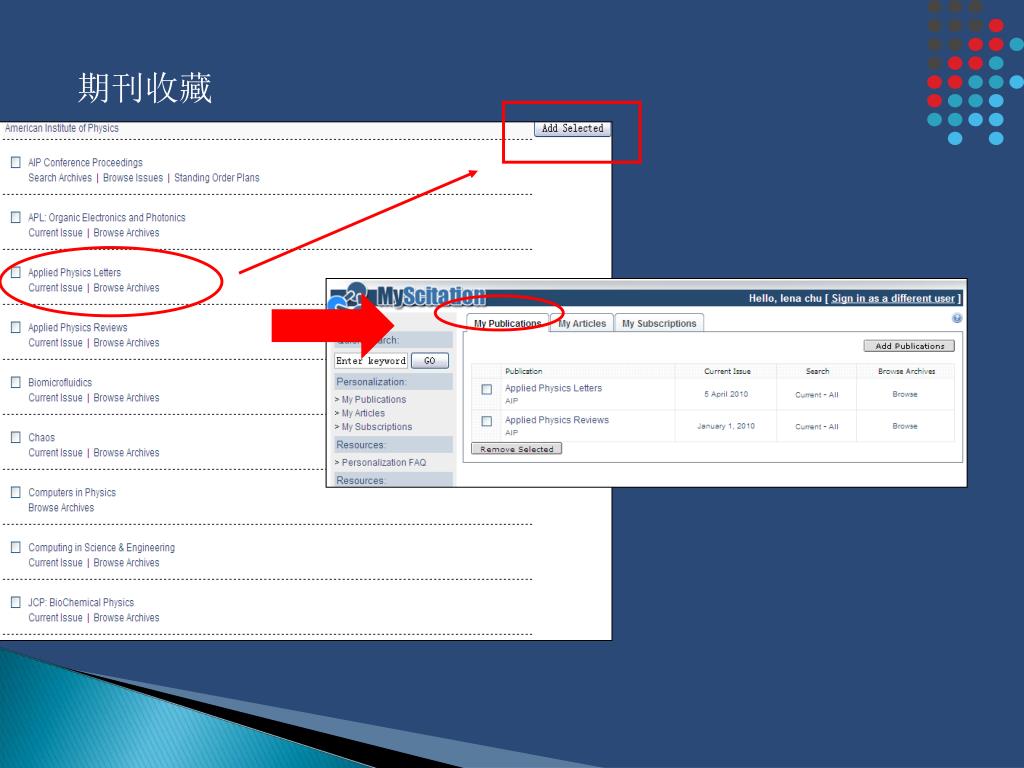Open Current Issue under Applied Physics Letters
This screenshot has height=768, width=1024.
pos(56,287)
